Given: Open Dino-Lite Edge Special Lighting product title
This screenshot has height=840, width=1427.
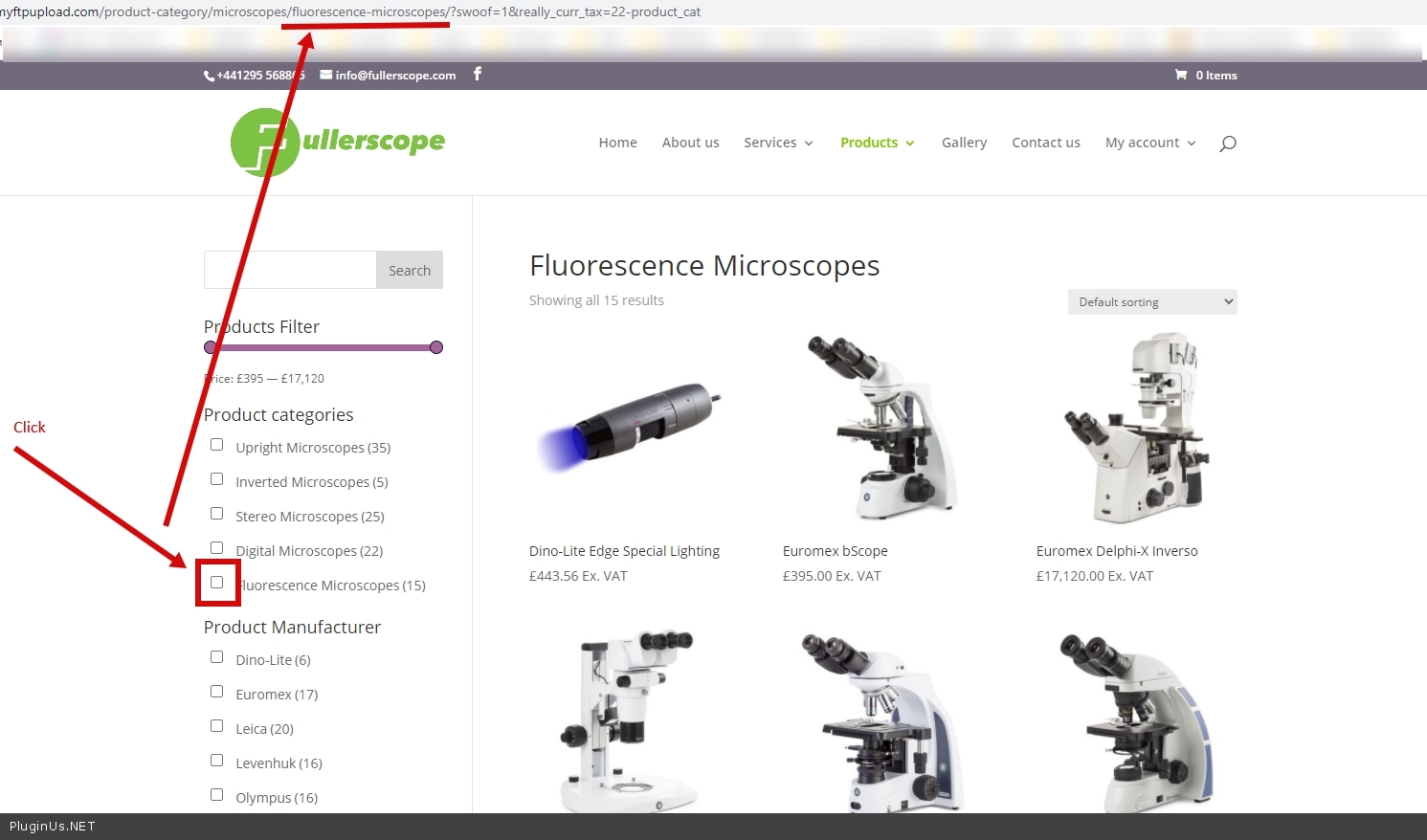Looking at the screenshot, I should click(625, 551).
